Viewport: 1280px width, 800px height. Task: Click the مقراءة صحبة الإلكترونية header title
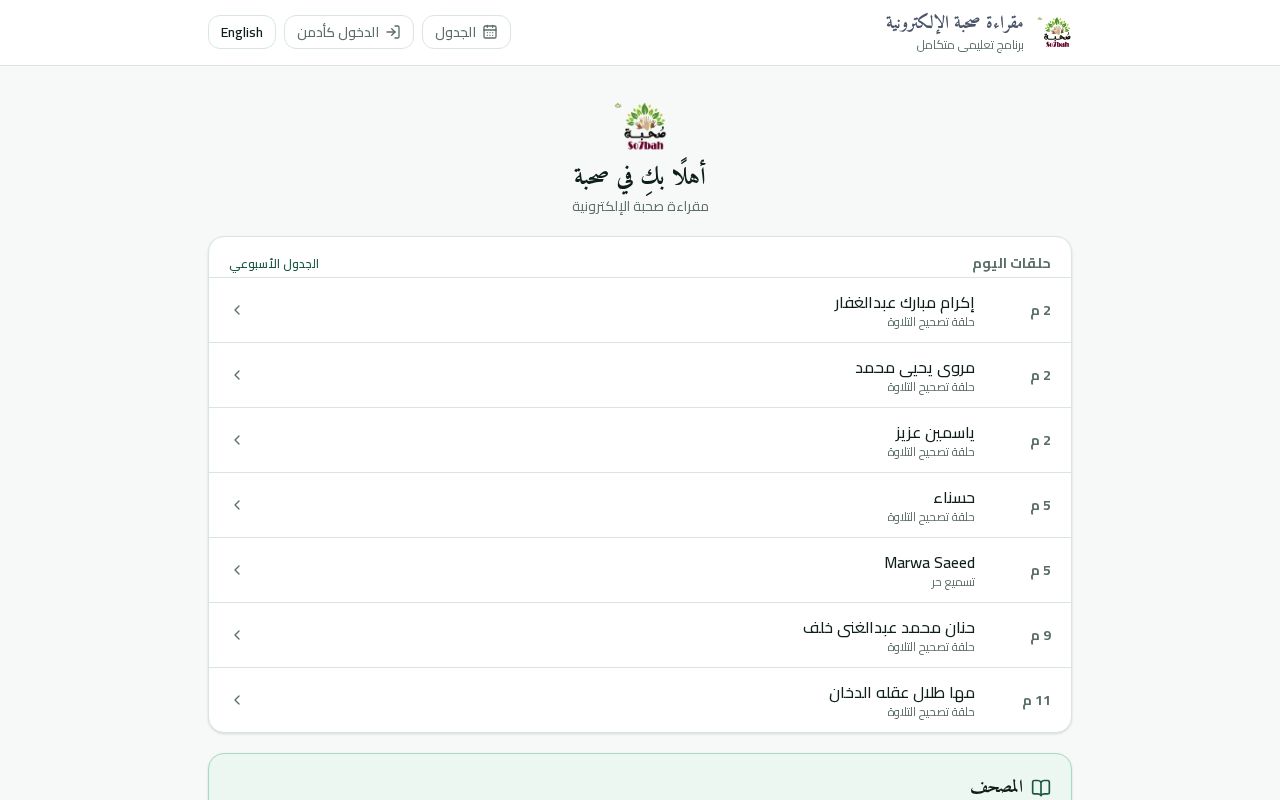click(954, 23)
